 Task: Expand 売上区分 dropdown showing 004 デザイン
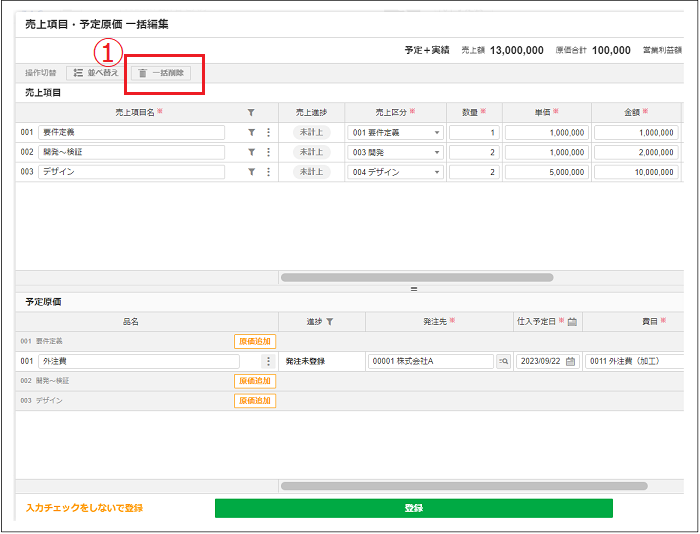tap(437, 172)
